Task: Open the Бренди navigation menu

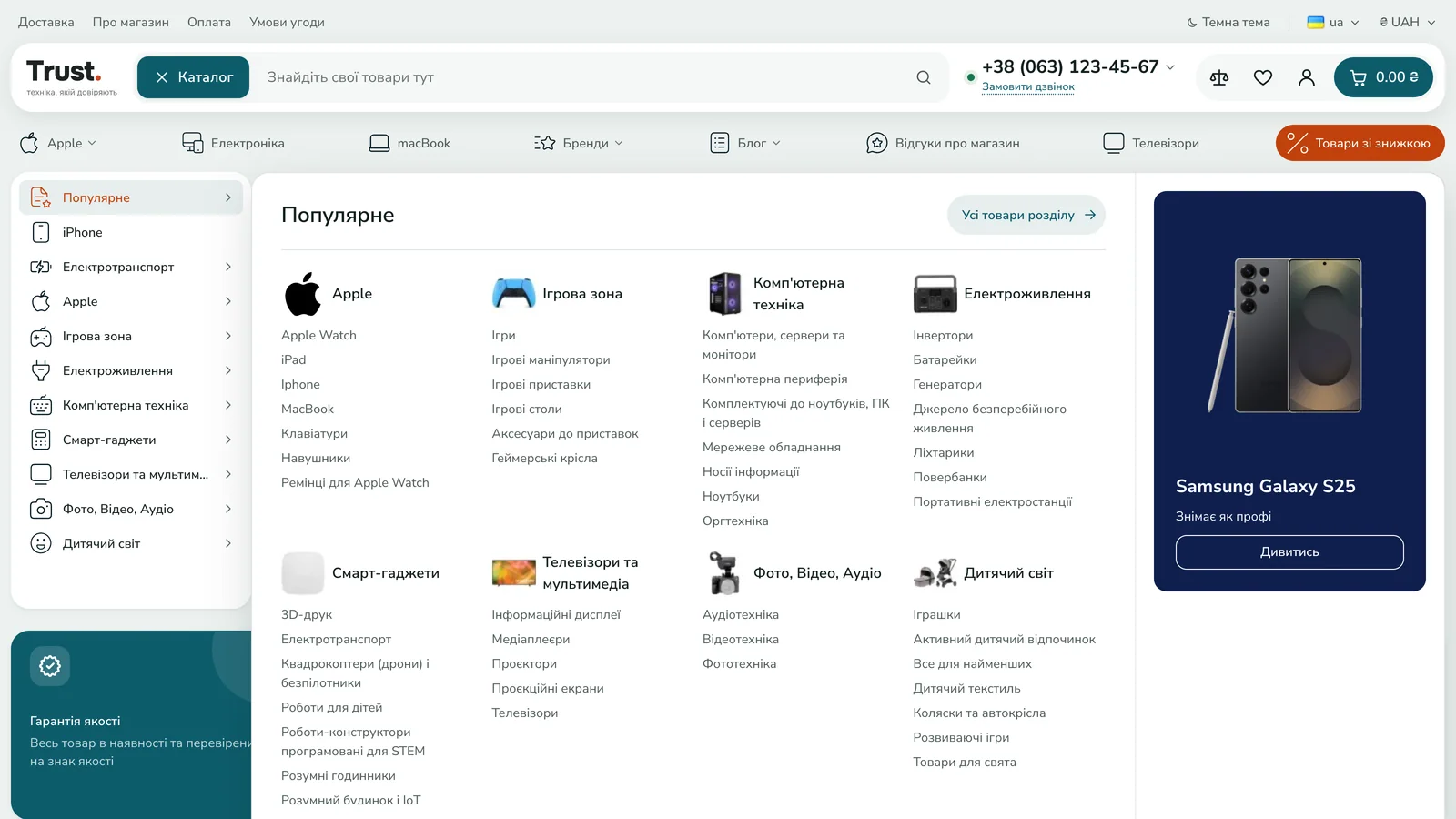Action: [x=579, y=143]
